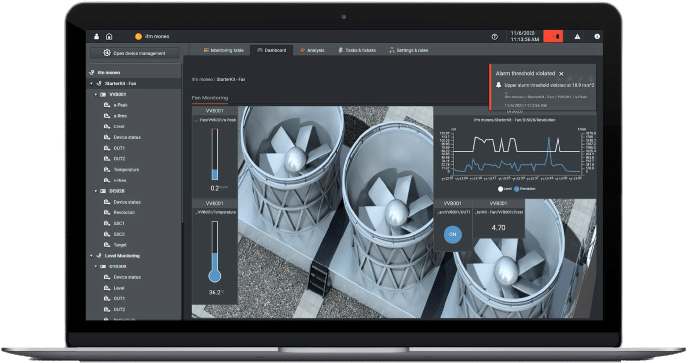Collapse the VVB001 device node
This screenshot has height=363, width=688.
click(96, 94)
